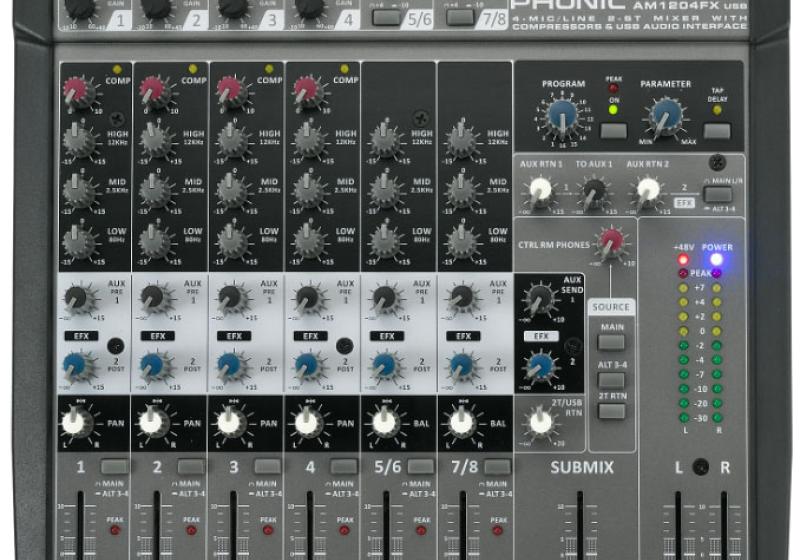
Task: Click the main L fader
Action: pos(678,525)
